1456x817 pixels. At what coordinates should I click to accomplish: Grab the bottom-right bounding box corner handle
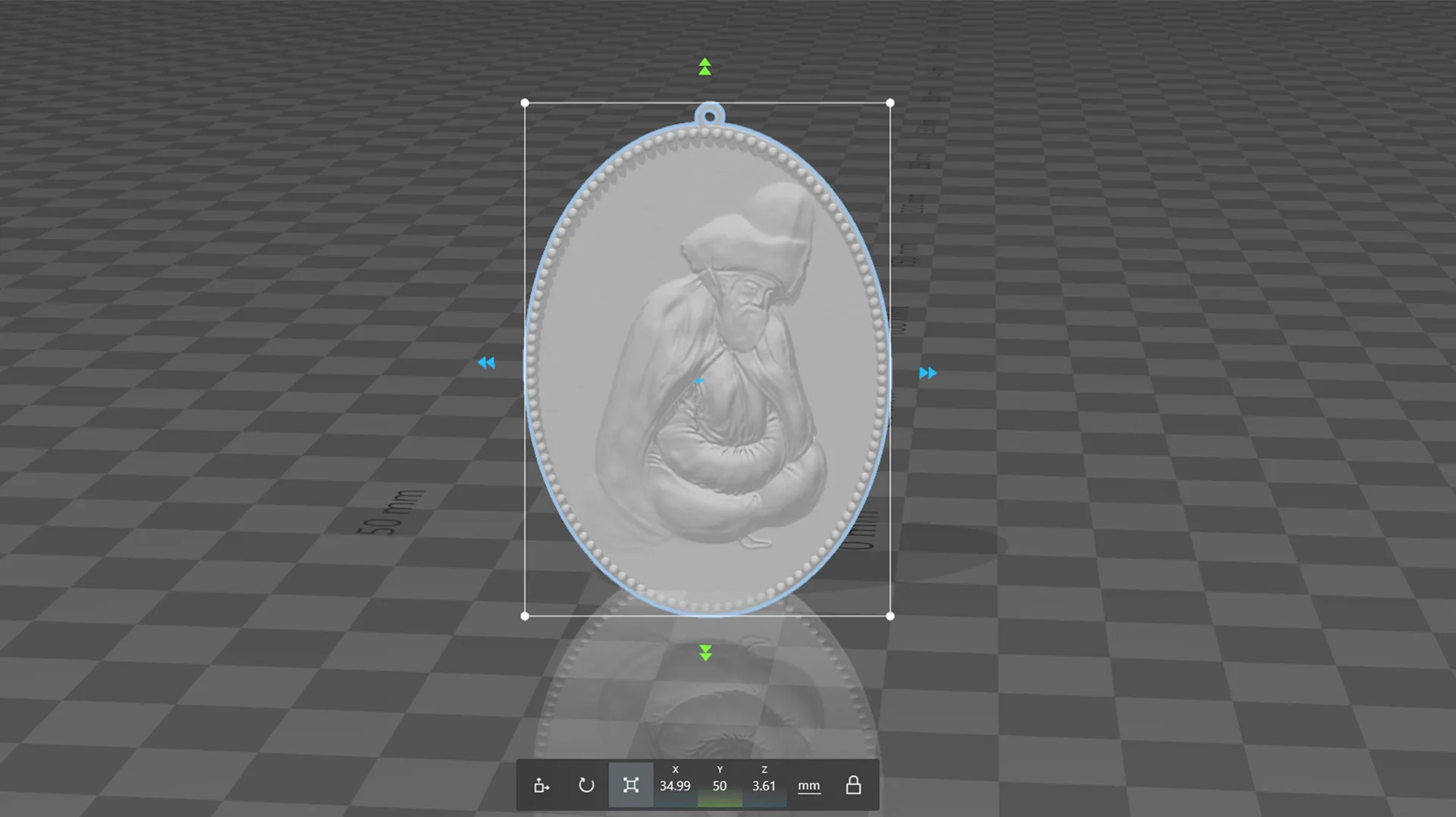coord(890,616)
